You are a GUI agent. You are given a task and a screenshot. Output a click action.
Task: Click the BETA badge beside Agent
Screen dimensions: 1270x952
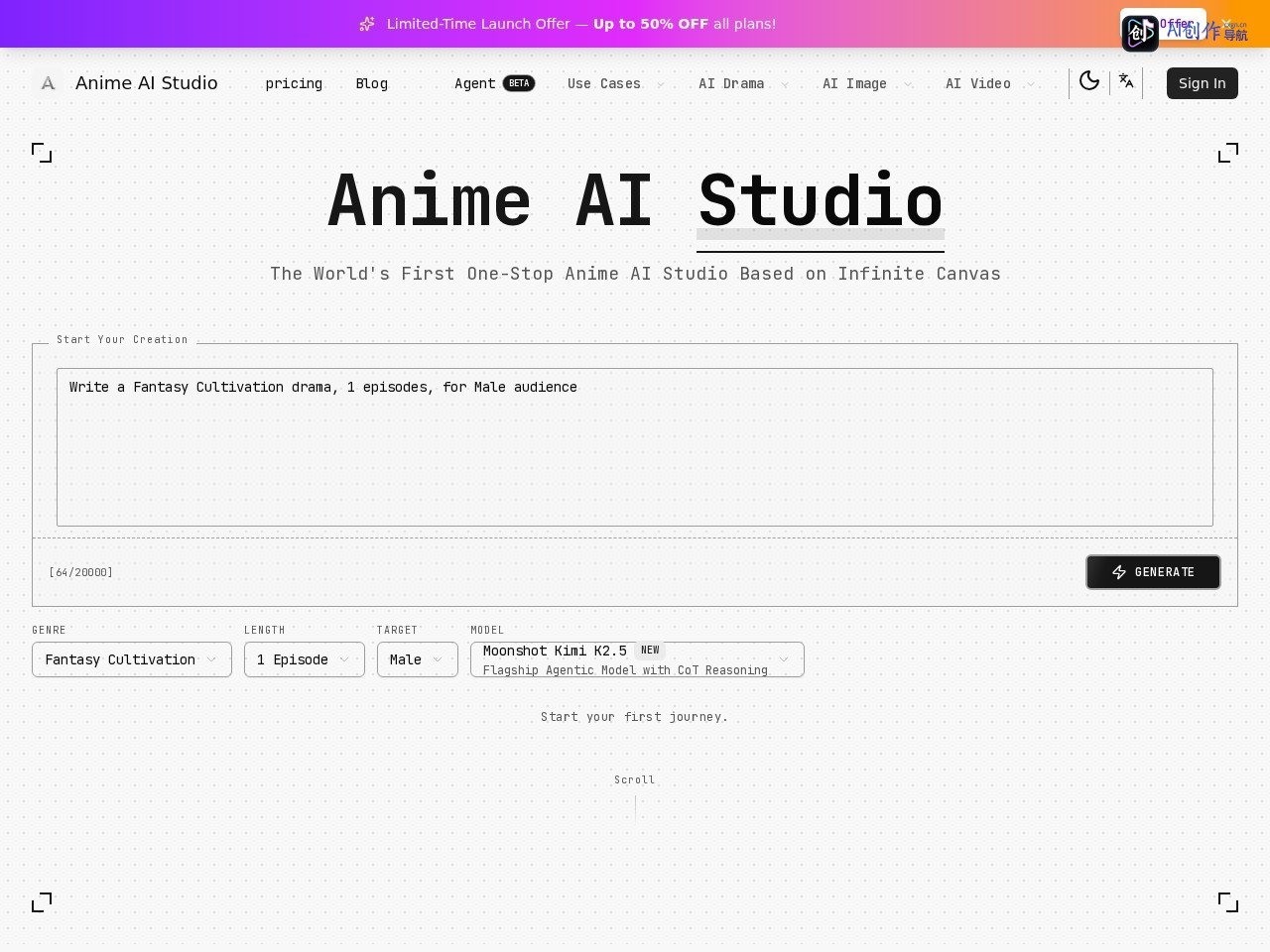(x=519, y=83)
